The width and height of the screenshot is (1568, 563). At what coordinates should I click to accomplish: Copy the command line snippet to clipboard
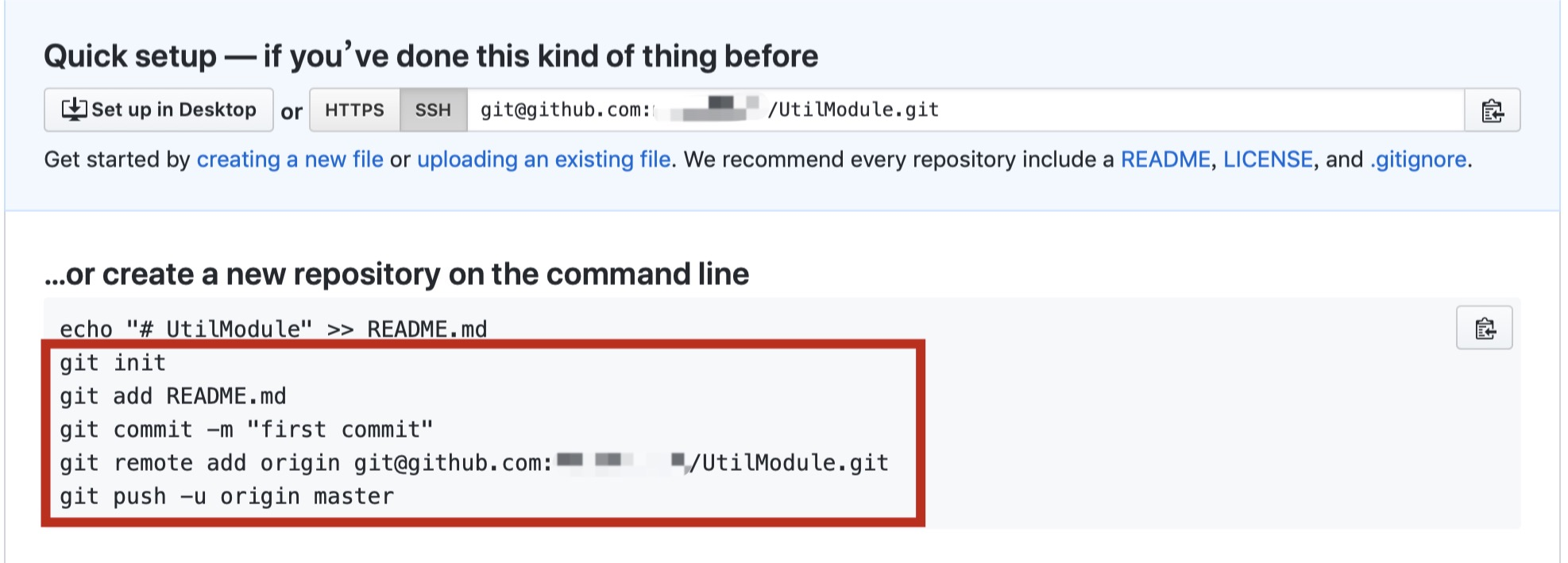[x=1484, y=328]
